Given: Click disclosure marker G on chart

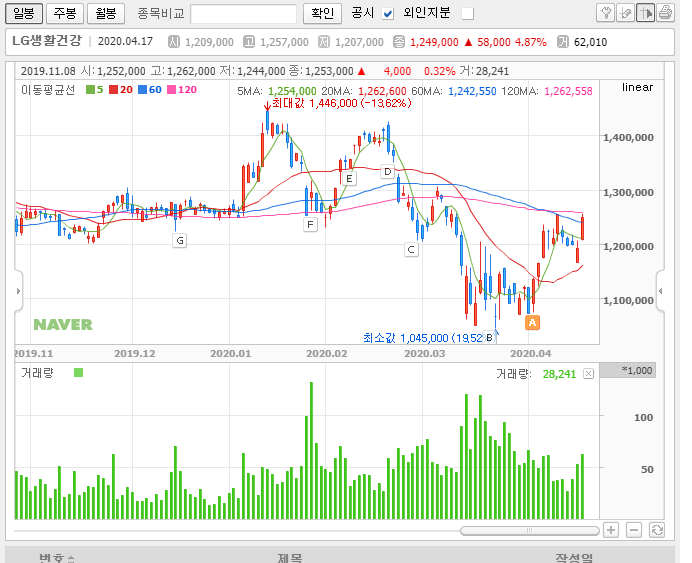Looking at the screenshot, I should (x=180, y=240).
